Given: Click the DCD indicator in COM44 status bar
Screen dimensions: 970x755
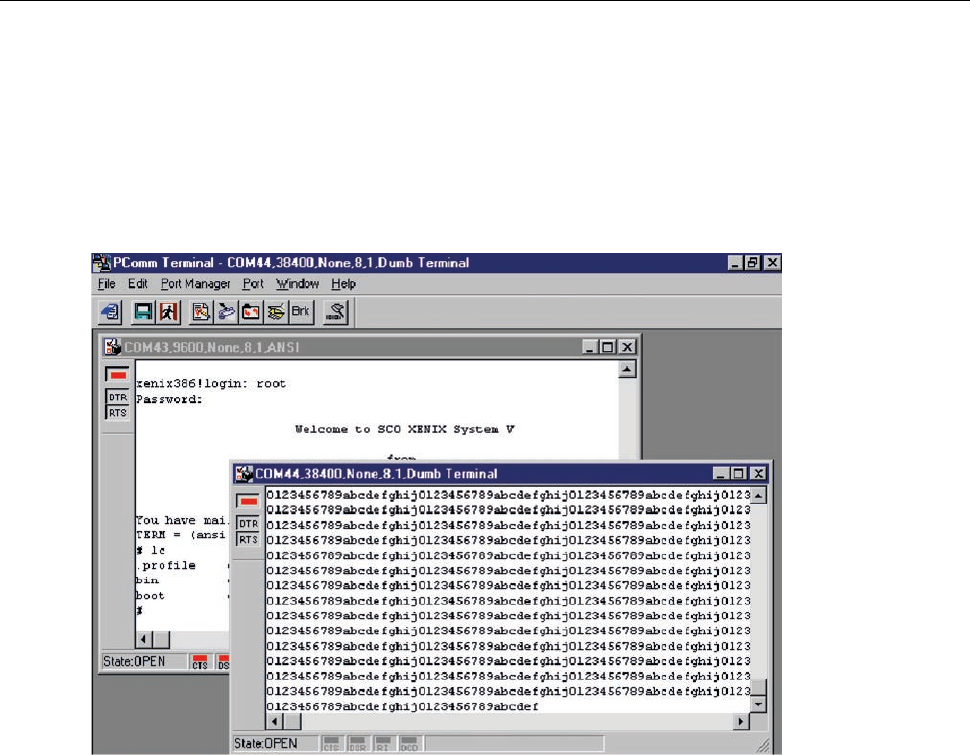Looking at the screenshot, I should [409, 744].
